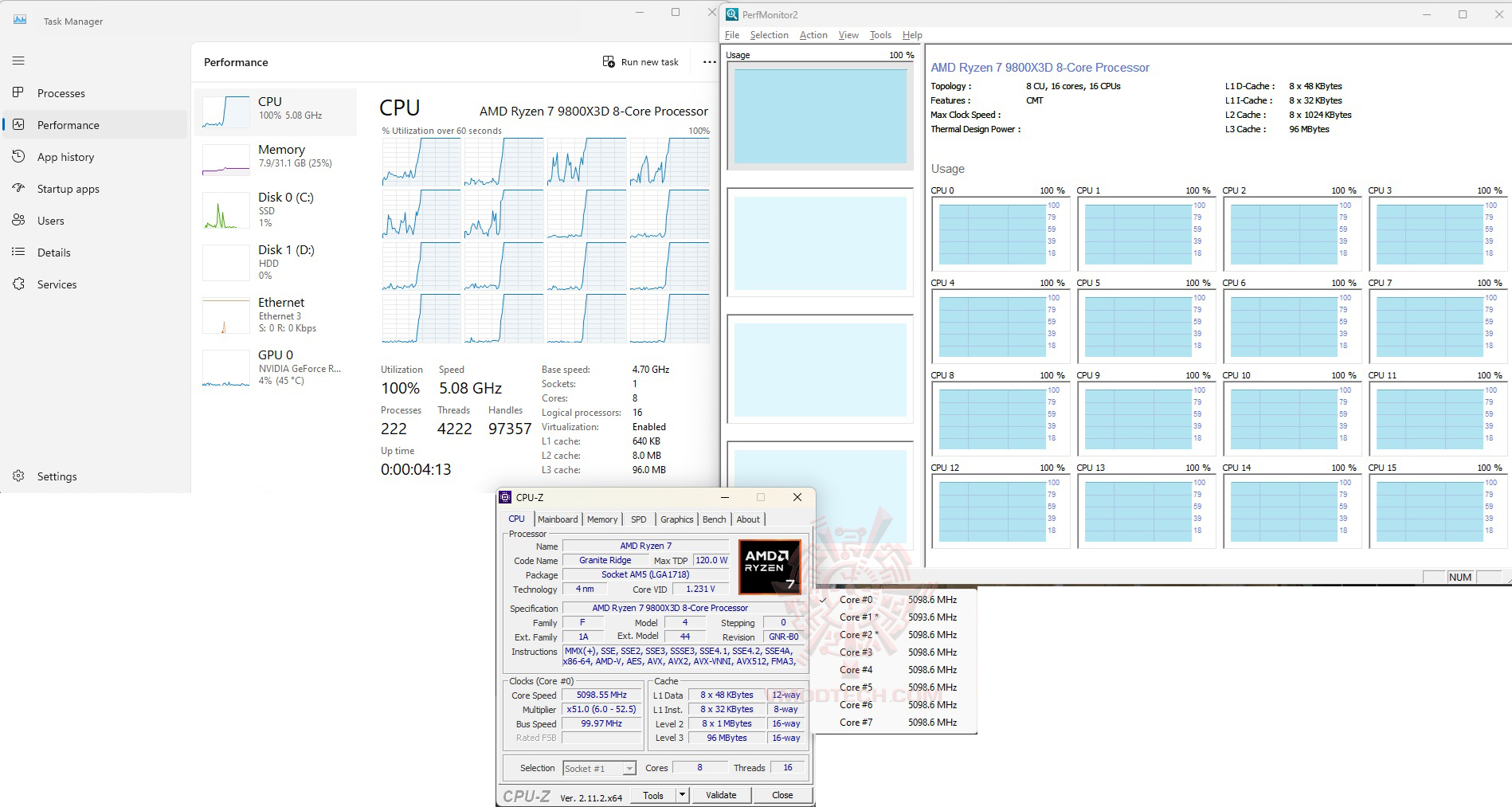Switch to the About tab in CPU-Z
Screen dimensions: 1512x807
coord(748,519)
